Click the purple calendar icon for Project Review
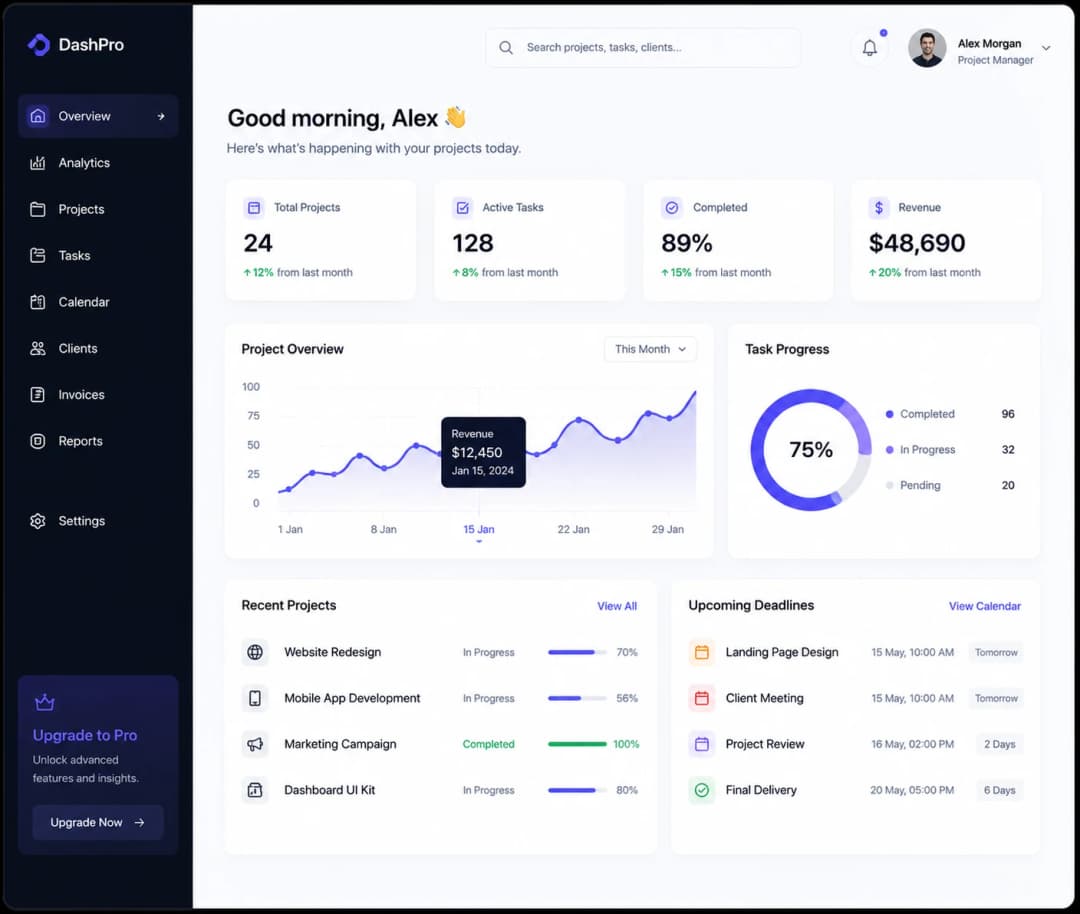This screenshot has width=1080, height=914. pos(701,744)
